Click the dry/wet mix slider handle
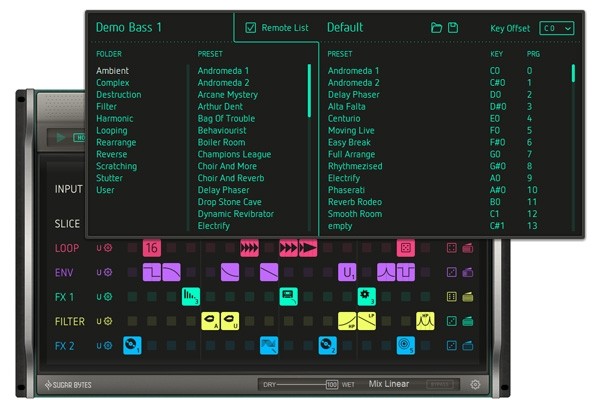 pyautogui.click(x=332, y=384)
